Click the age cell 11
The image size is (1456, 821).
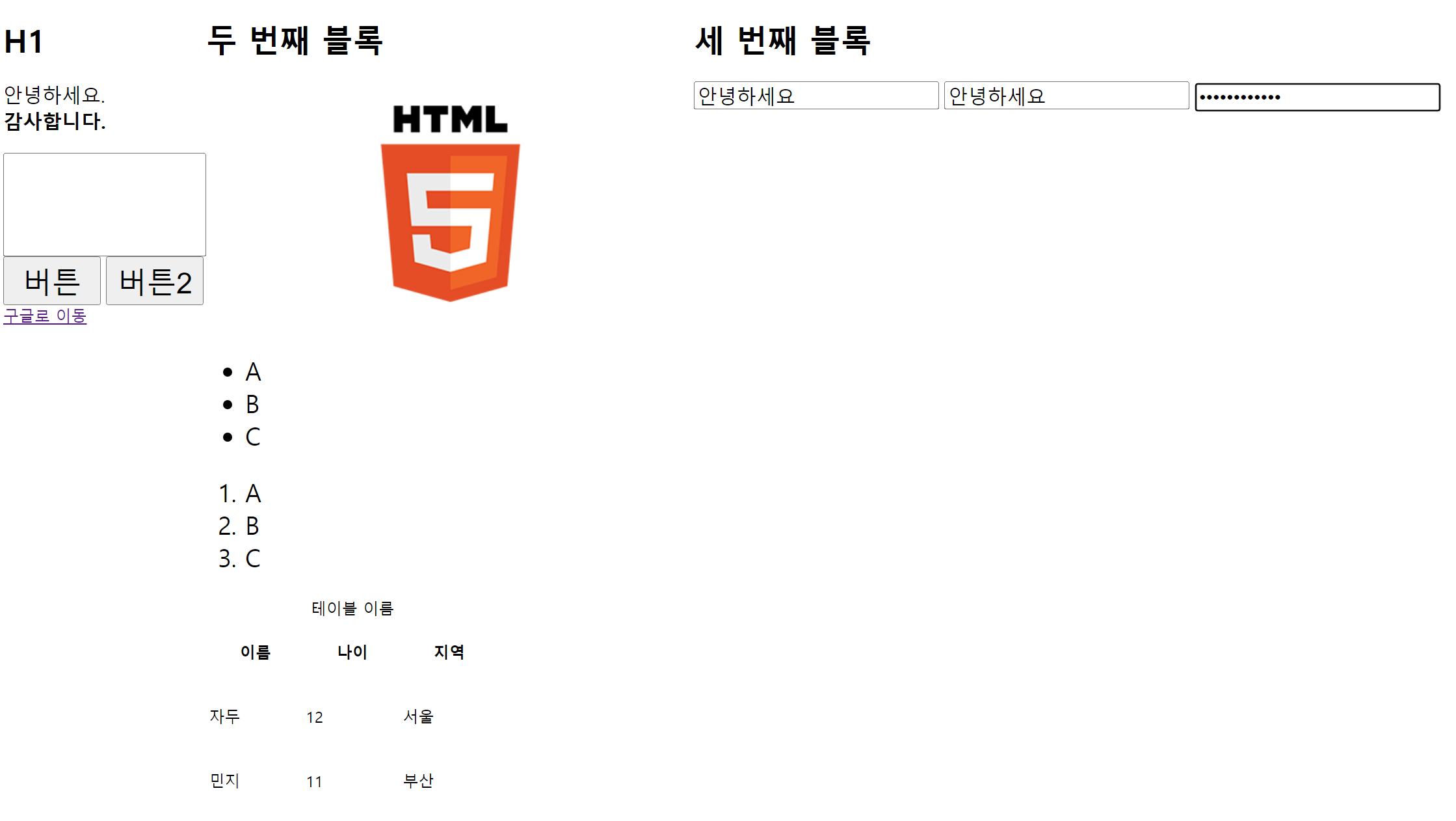tap(315, 781)
